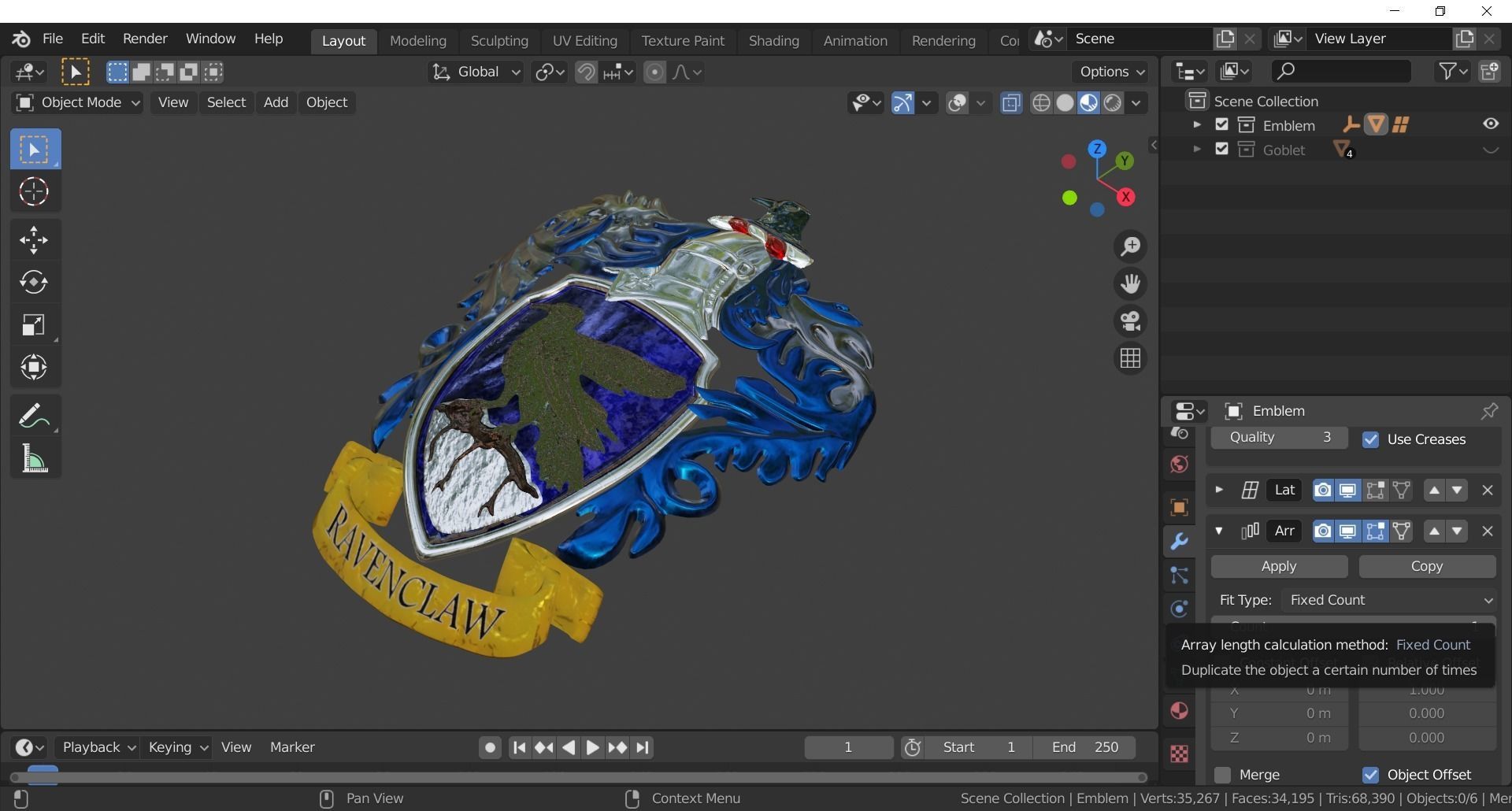The image size is (1512, 811).
Task: Select the Measure tool
Action: click(34, 457)
